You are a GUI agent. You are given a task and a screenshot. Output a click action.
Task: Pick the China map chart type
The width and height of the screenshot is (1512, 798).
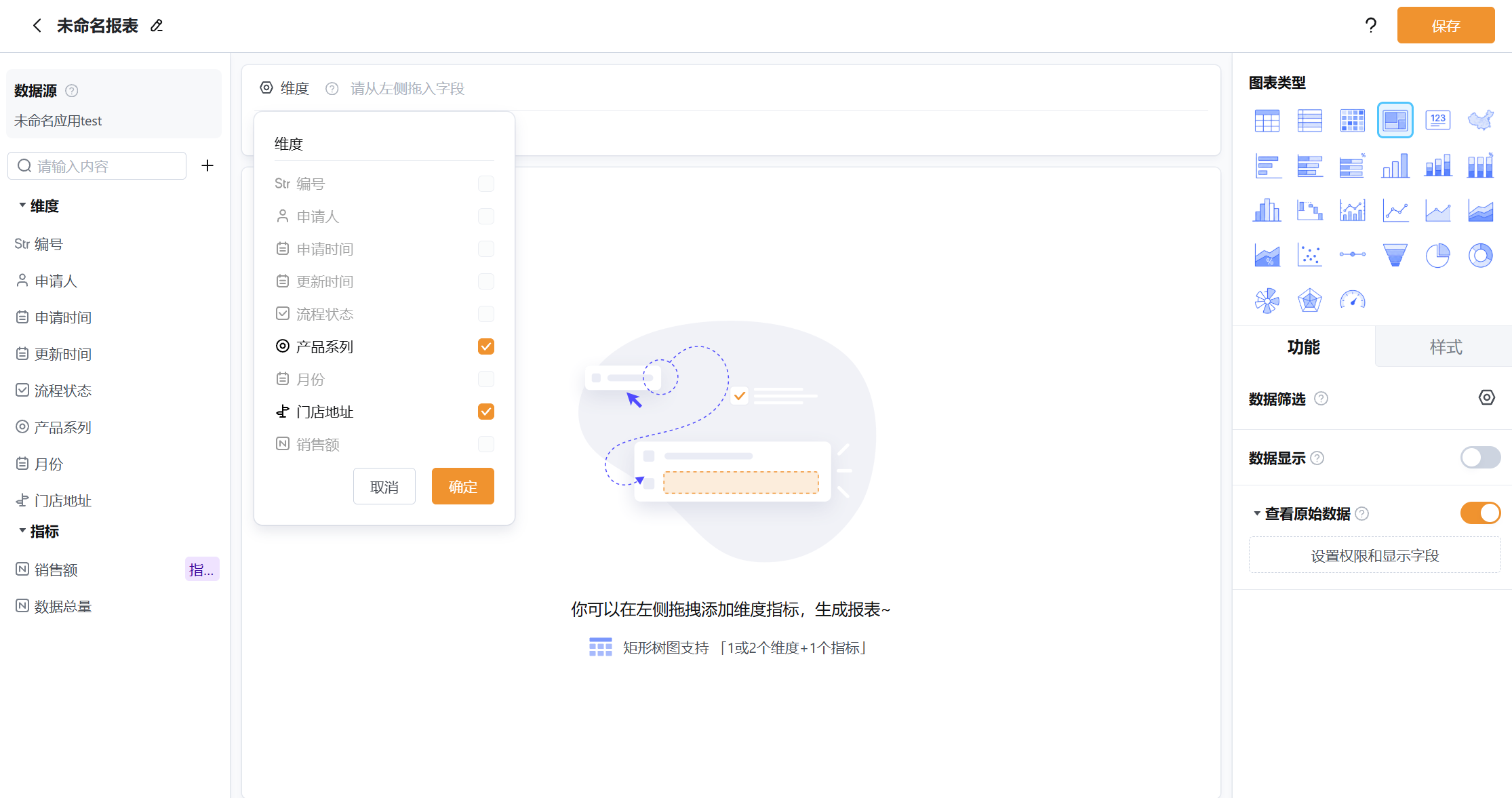coord(1480,121)
